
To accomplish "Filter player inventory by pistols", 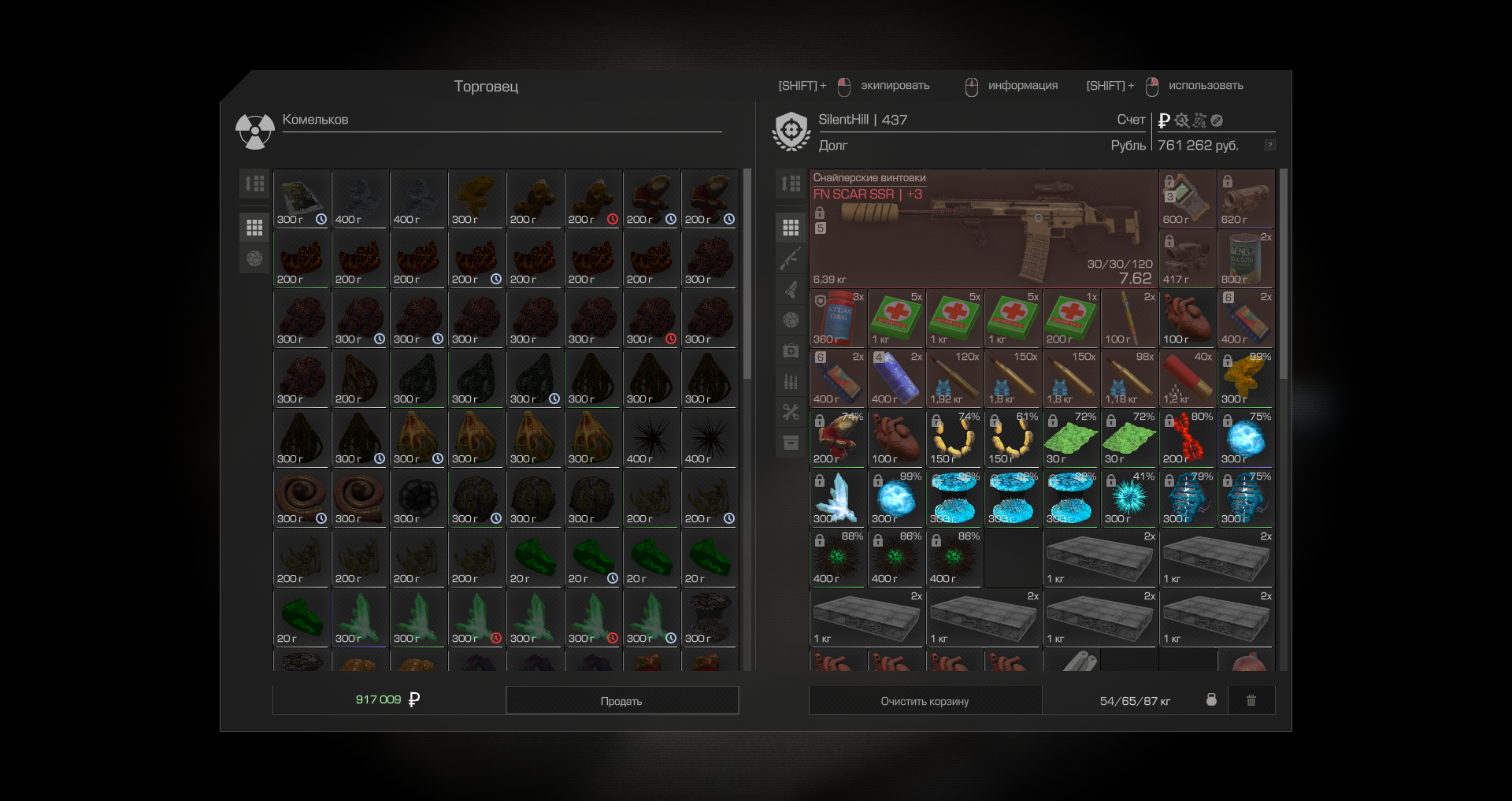I will pos(791,289).
